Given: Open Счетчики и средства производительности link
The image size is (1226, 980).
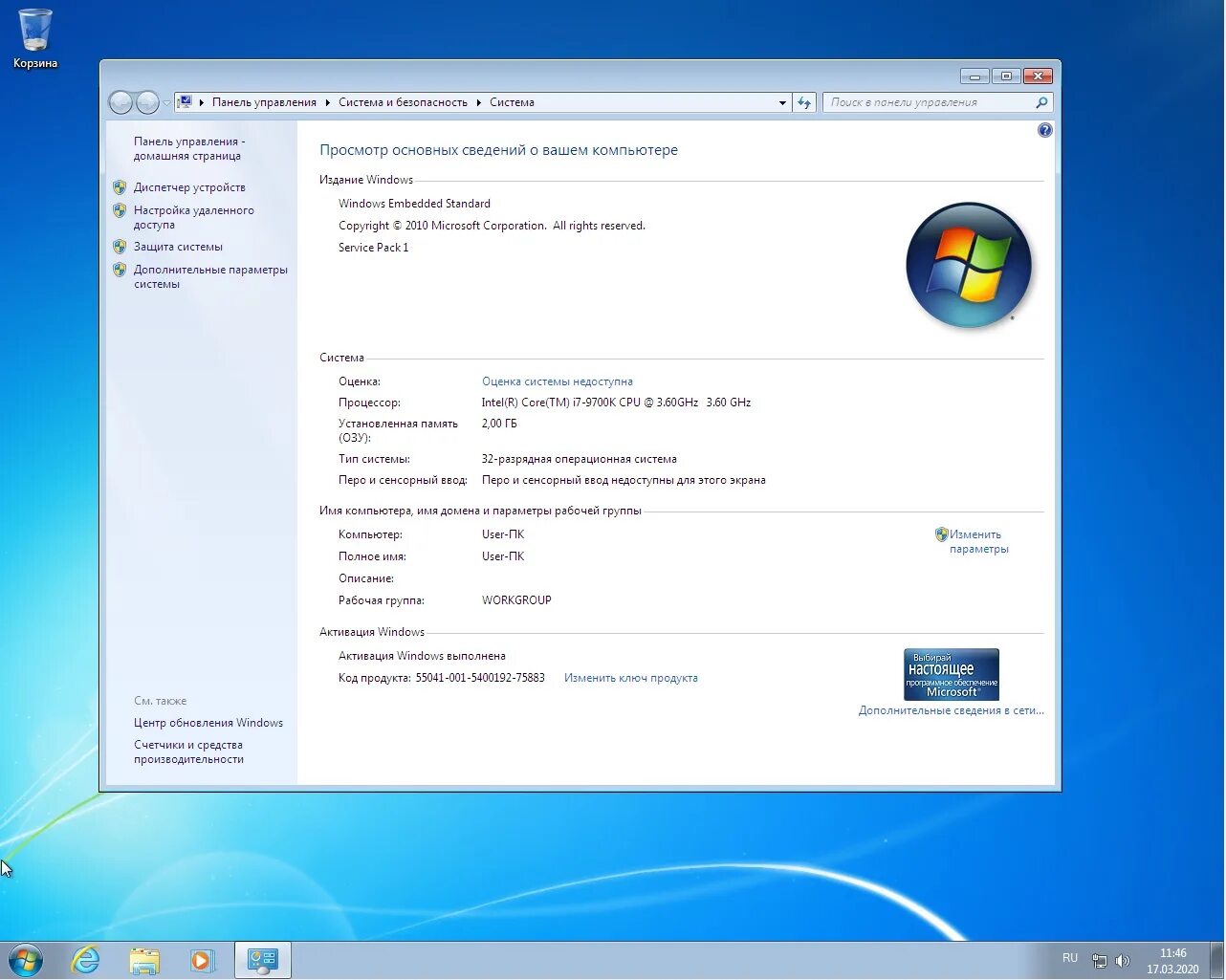Looking at the screenshot, I should coord(188,751).
